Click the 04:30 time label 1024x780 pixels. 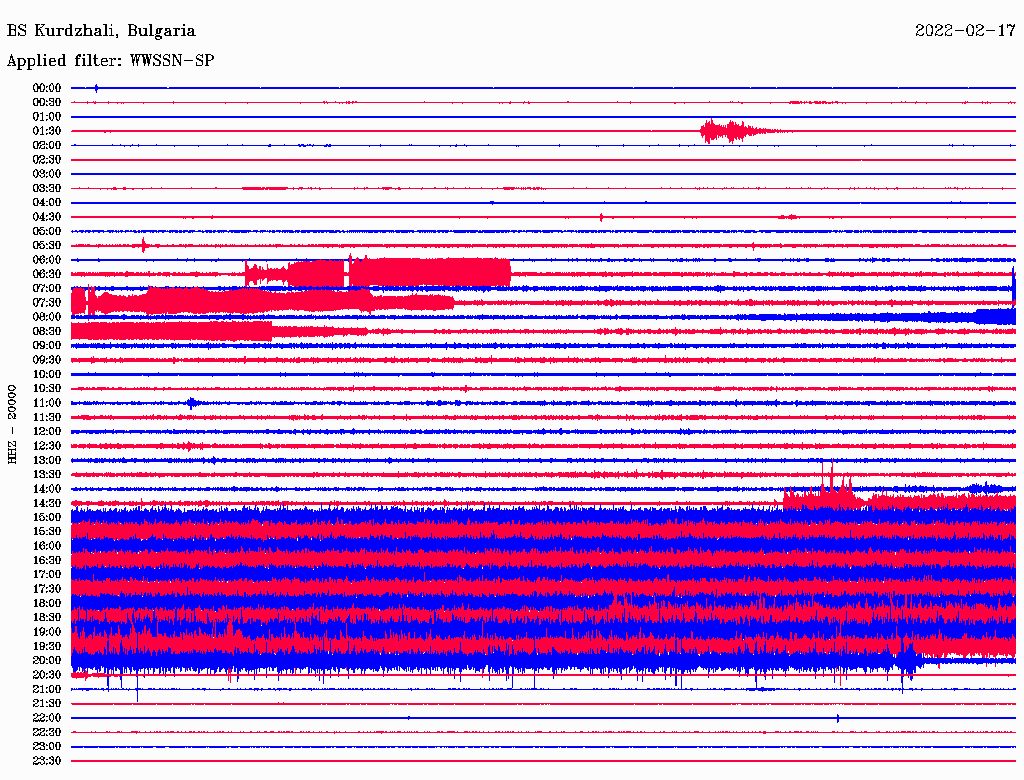[x=47, y=217]
